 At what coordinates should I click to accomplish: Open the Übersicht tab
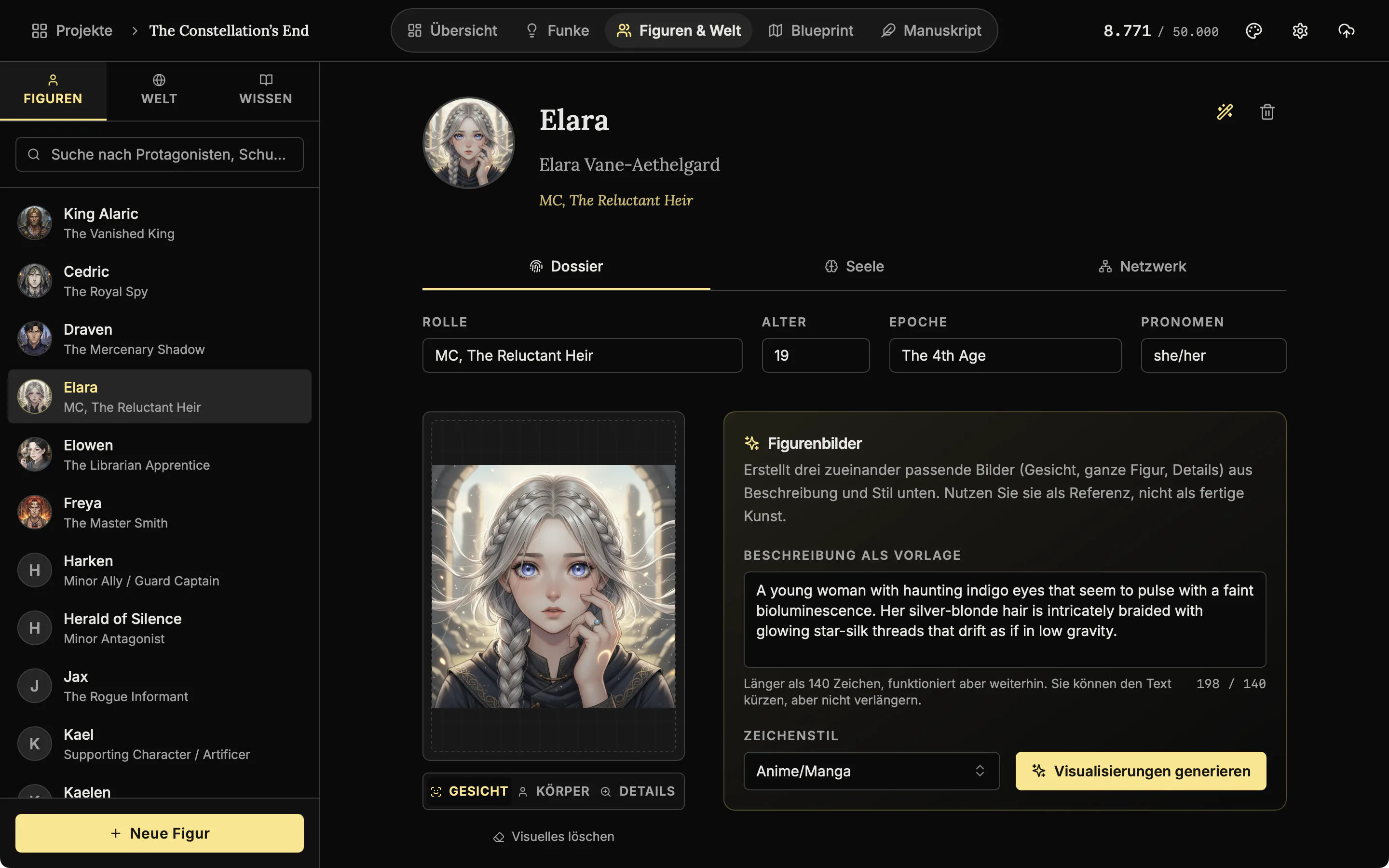pos(452,30)
